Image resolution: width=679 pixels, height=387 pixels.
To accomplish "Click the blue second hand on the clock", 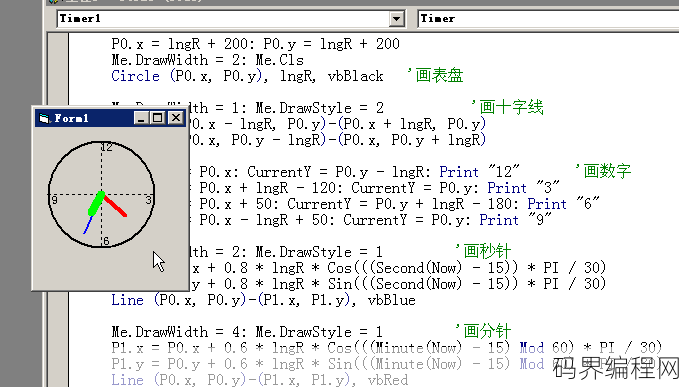I will tap(88, 225).
